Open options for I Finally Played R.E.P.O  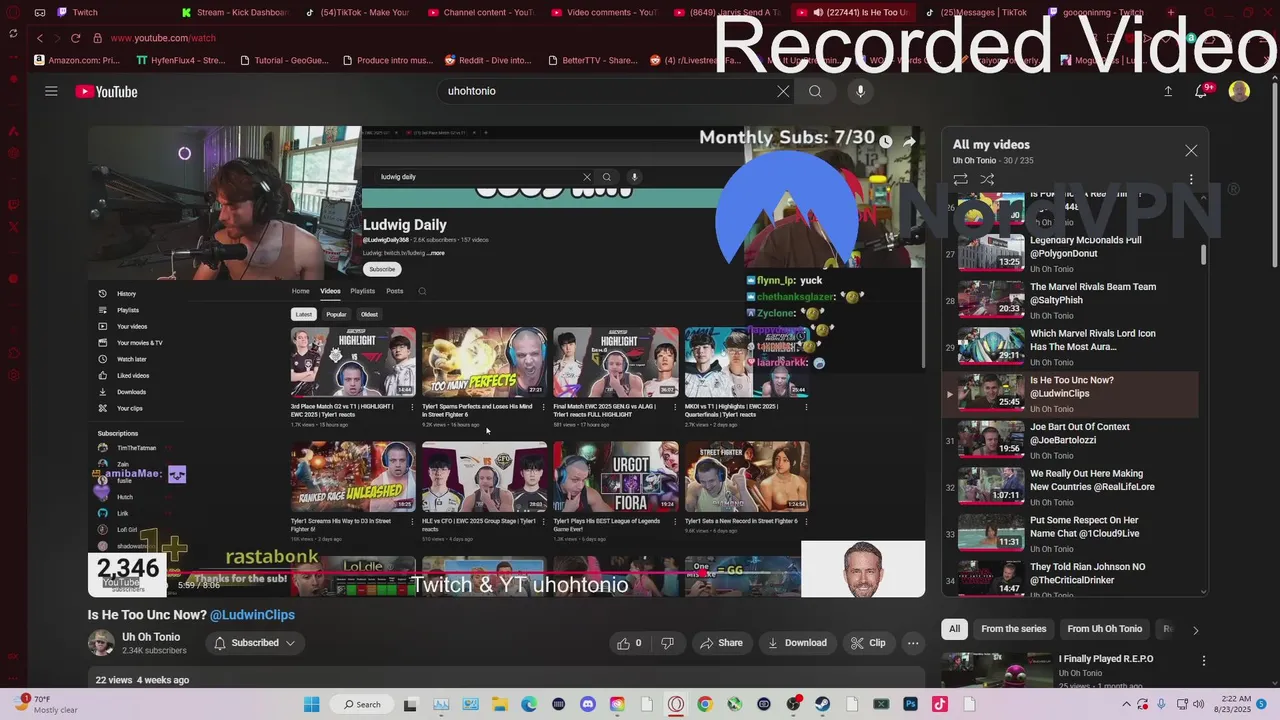(1204, 660)
